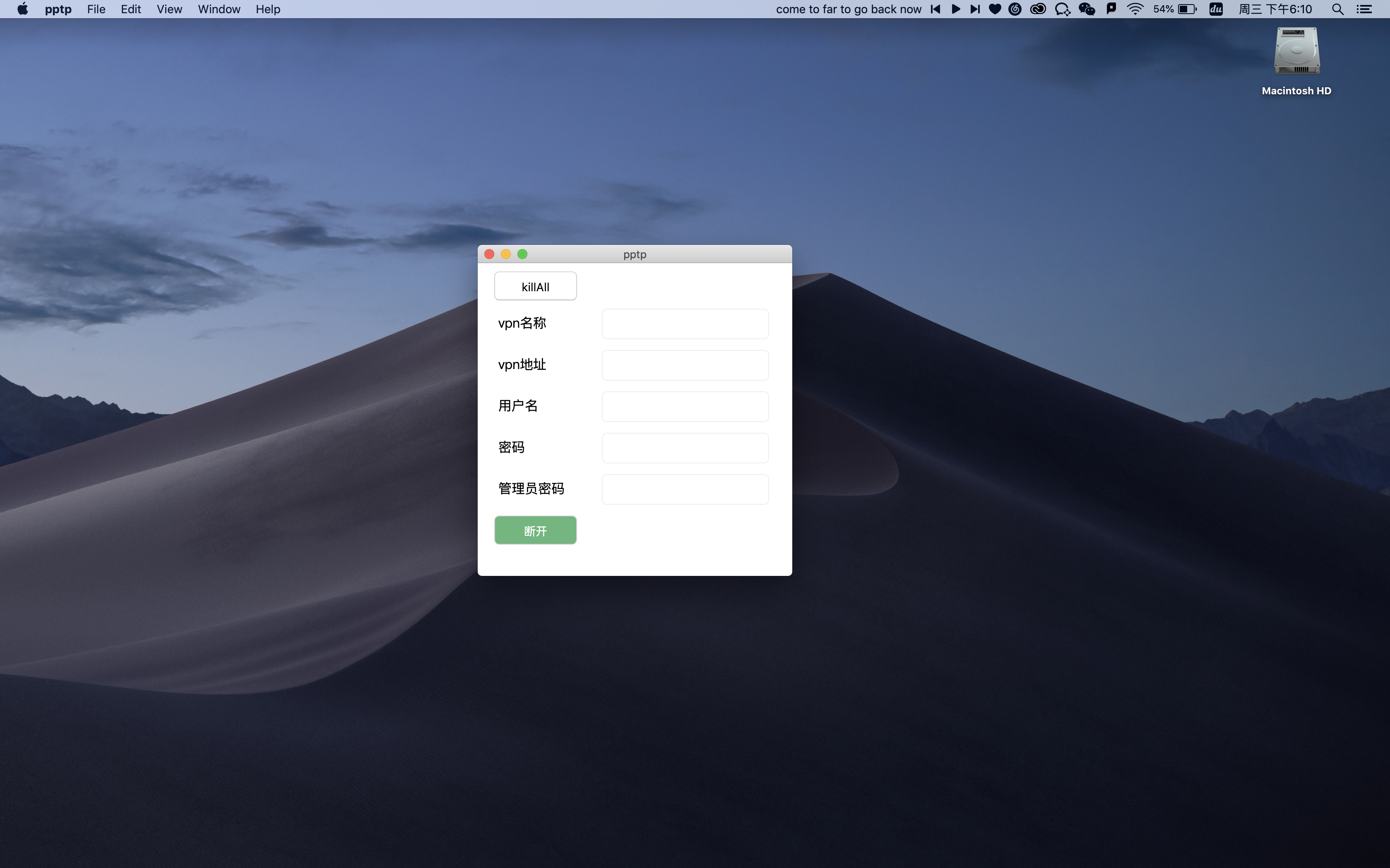Open the File menu
Image resolution: width=1390 pixels, height=868 pixels.
(96, 9)
